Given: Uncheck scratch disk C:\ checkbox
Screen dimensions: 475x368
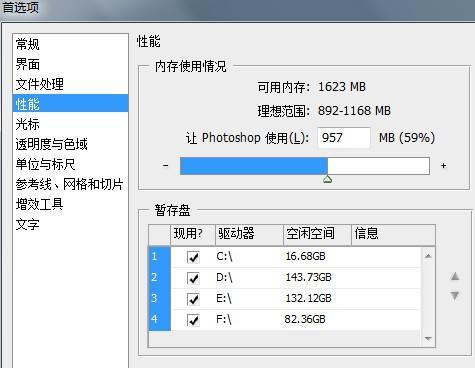Looking at the screenshot, I should (193, 257).
